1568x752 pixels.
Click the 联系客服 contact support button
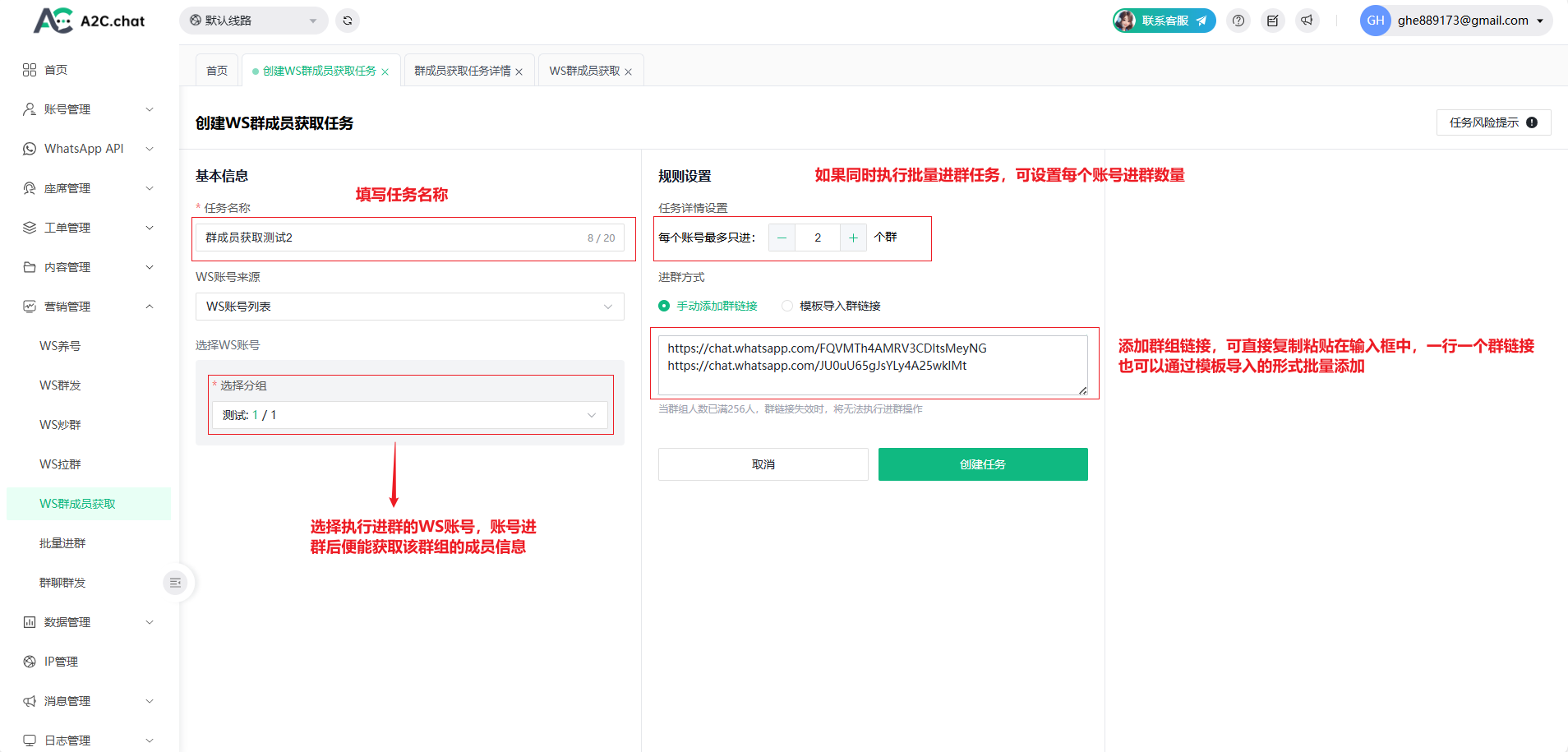(x=1164, y=21)
